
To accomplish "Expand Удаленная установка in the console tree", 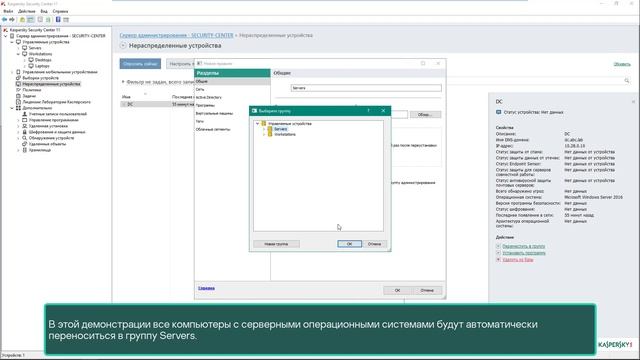I will tap(18, 126).
